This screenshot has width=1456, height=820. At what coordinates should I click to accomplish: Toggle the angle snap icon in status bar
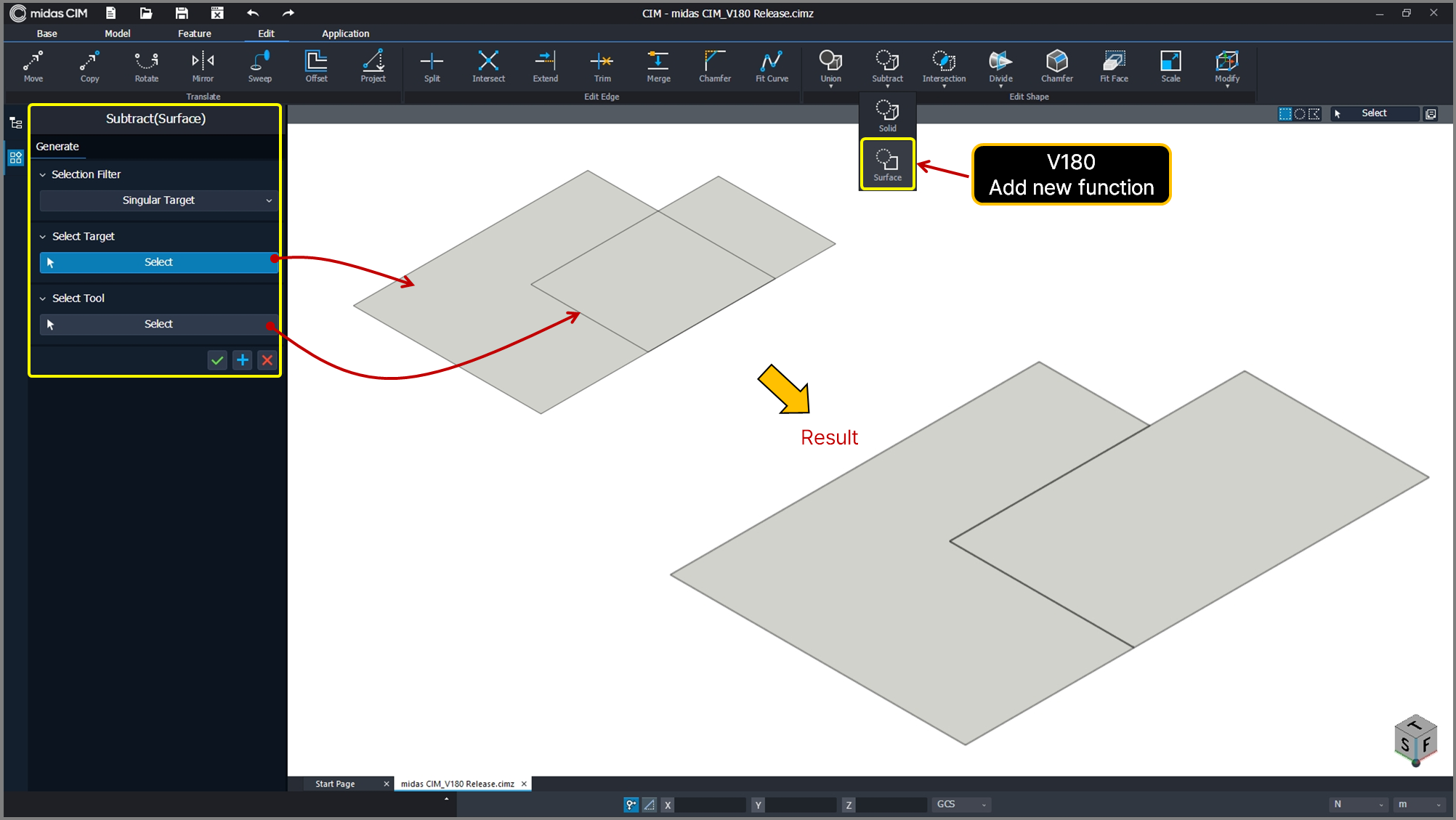click(x=650, y=804)
